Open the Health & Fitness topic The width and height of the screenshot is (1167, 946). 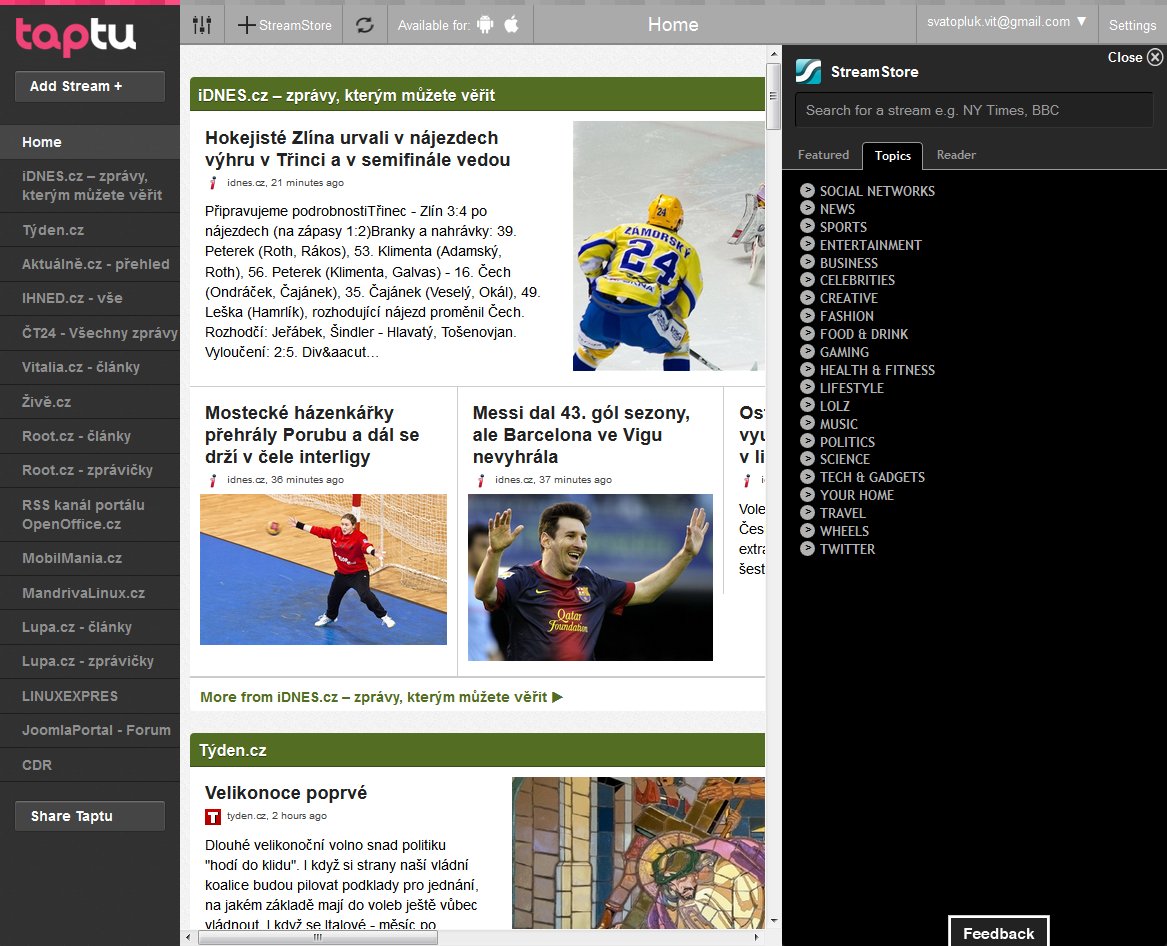(x=877, y=370)
